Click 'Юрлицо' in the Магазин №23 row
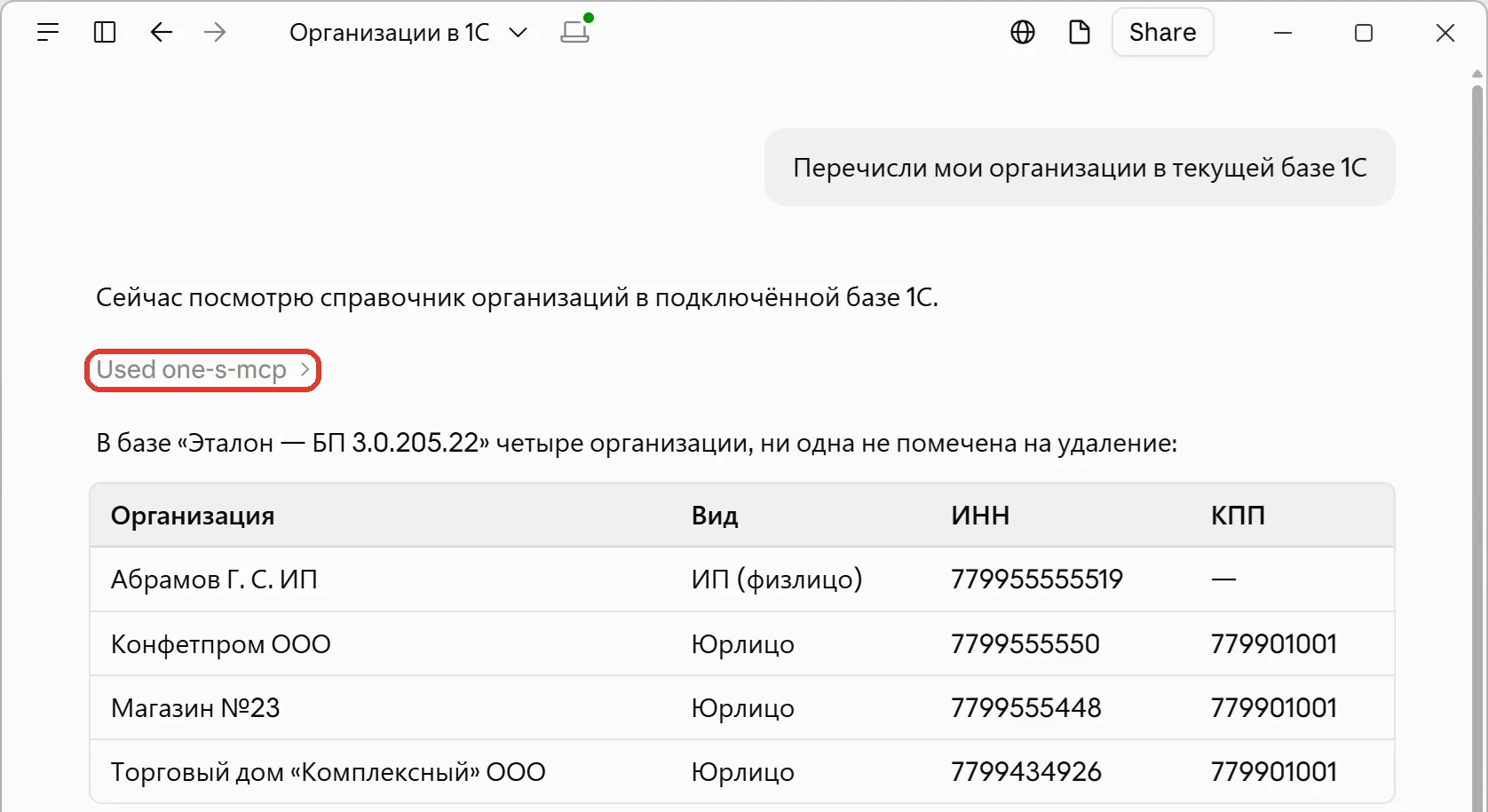Screen dimensions: 1488x812 (743, 708)
